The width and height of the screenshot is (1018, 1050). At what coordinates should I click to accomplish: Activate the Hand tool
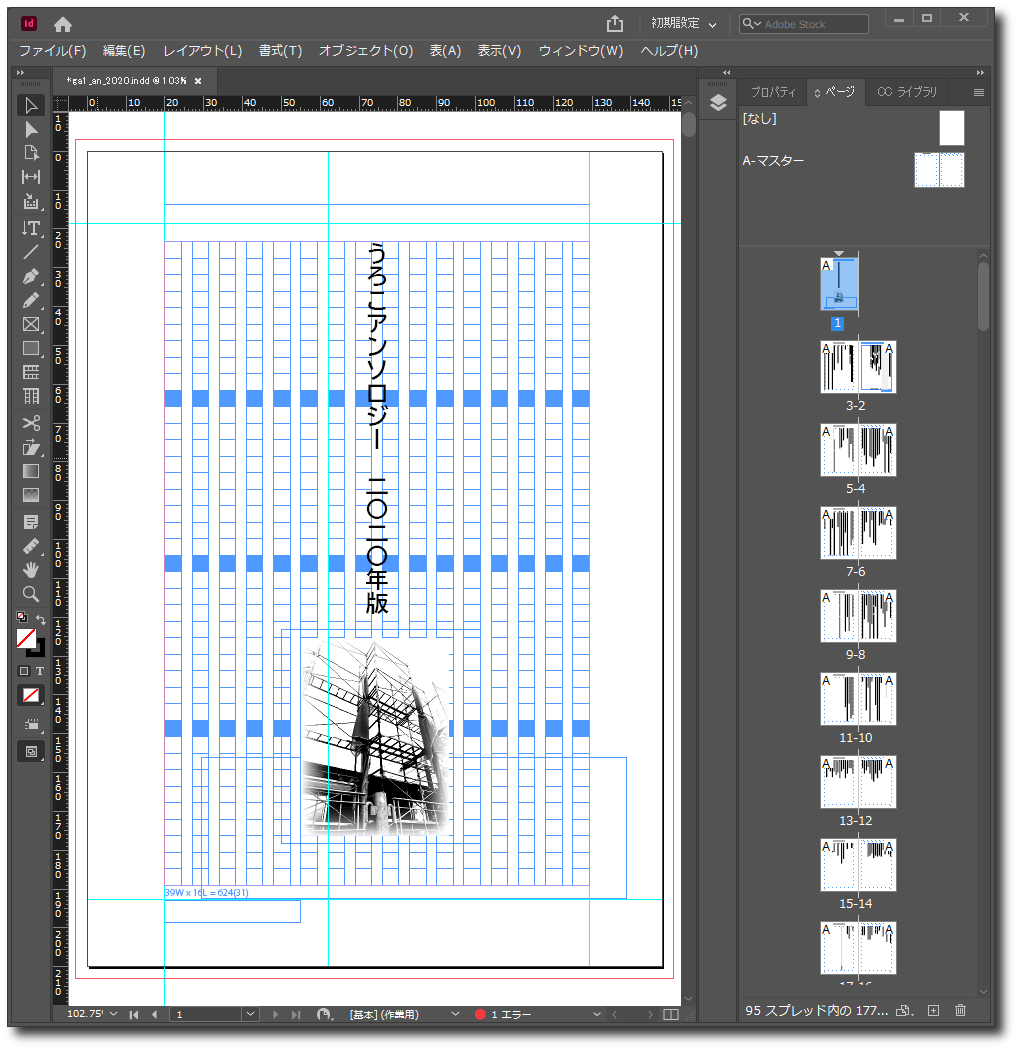(x=31, y=569)
